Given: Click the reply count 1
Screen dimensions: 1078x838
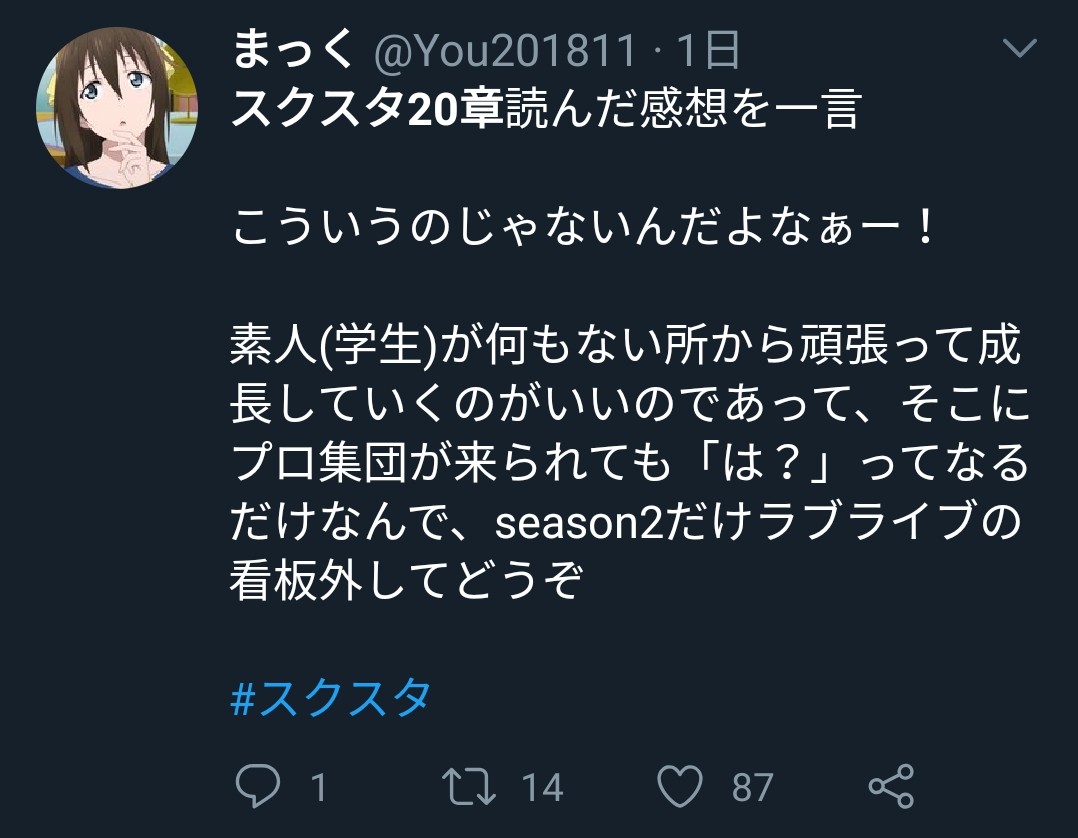Looking at the screenshot, I should coord(318,787).
